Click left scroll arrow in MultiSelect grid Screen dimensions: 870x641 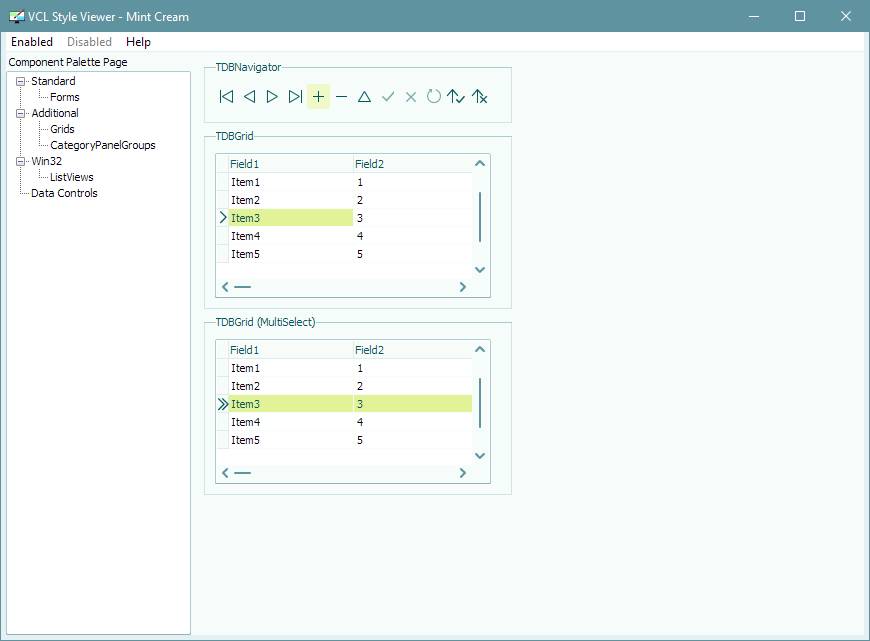click(225, 473)
